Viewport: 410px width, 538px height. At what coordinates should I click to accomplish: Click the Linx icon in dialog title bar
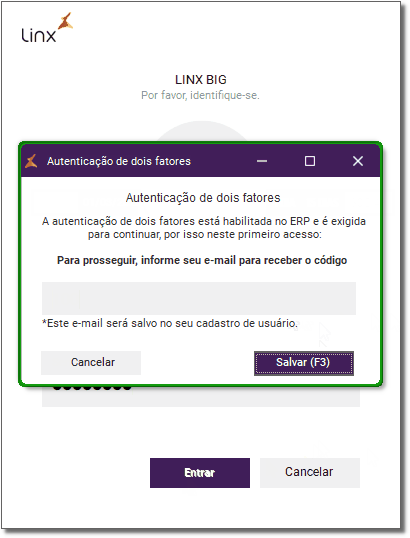point(31,161)
